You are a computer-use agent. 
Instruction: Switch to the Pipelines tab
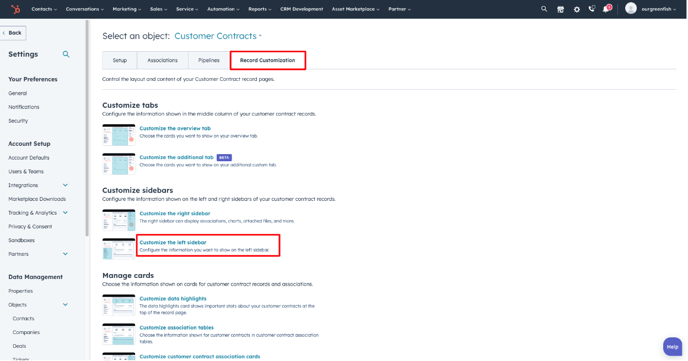(x=209, y=61)
